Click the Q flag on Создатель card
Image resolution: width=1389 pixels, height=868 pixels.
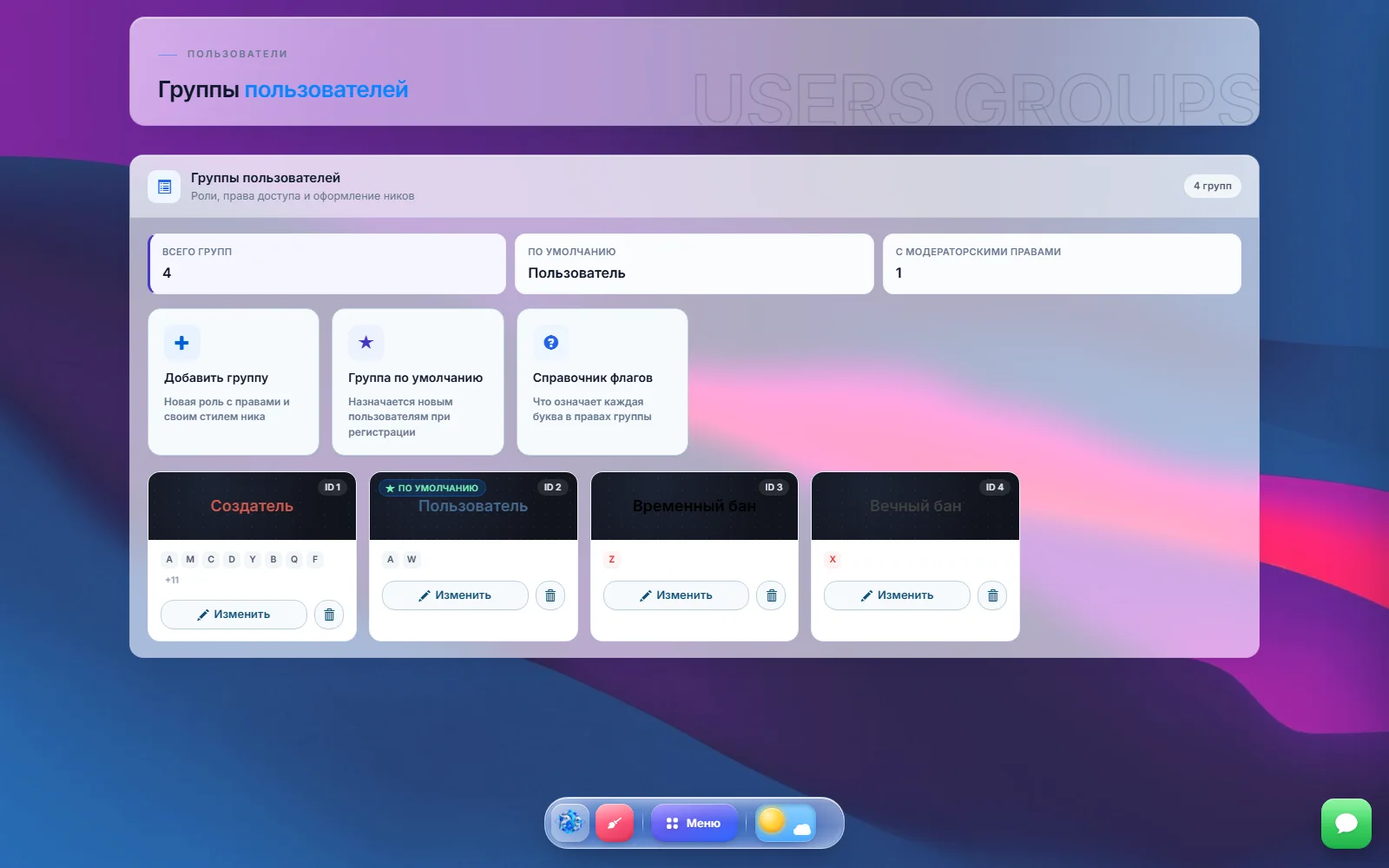coord(294,559)
